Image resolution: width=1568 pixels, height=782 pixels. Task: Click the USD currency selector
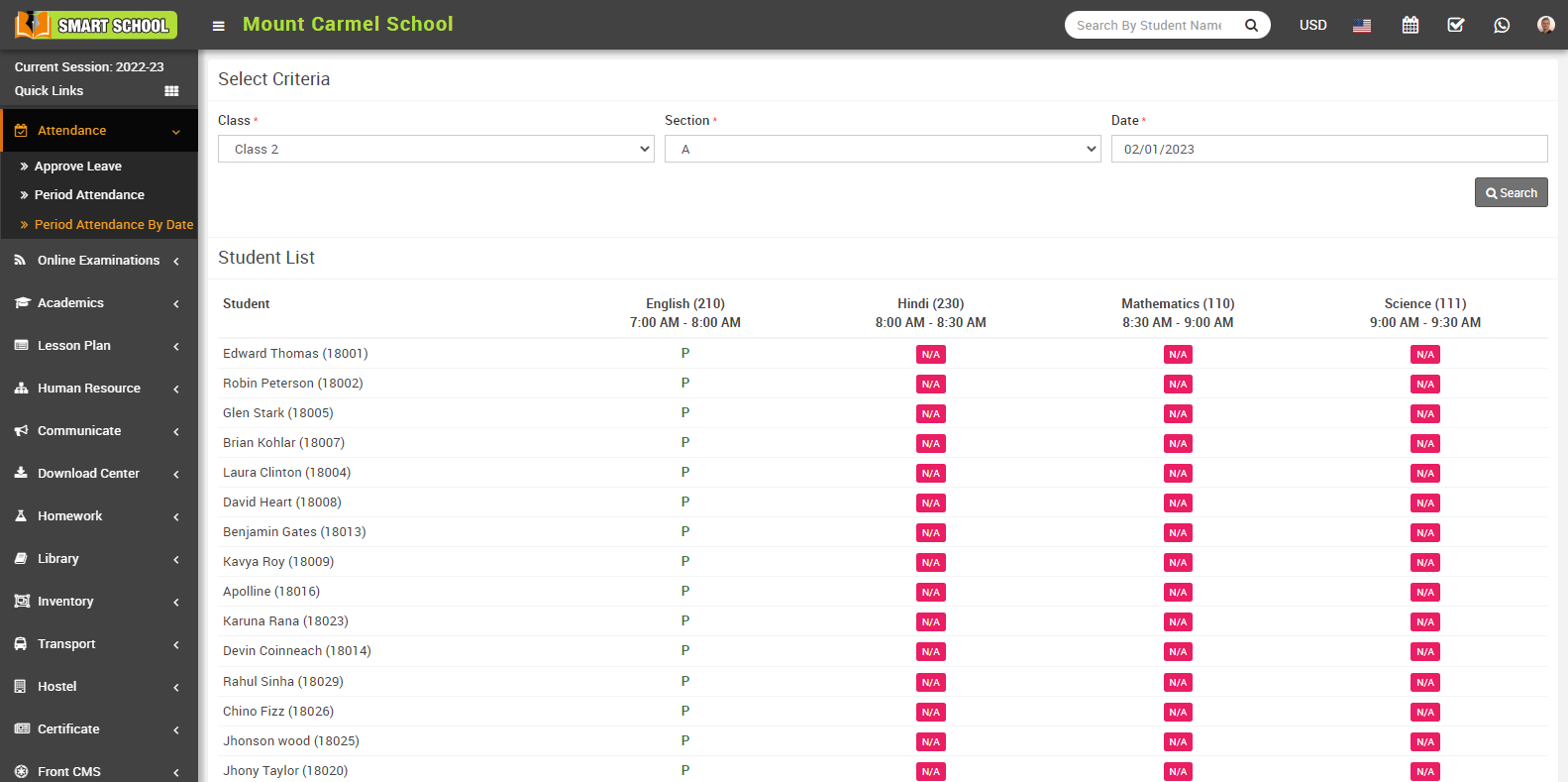point(1312,25)
